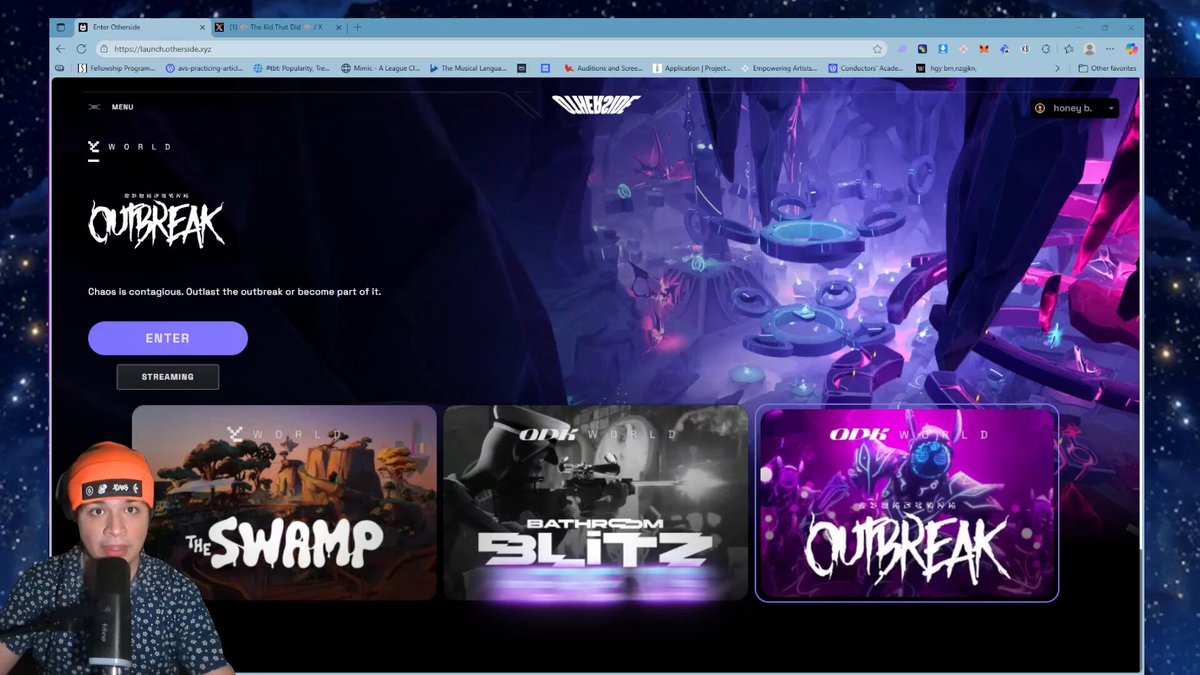
Task: Expand the honey b. account dropdown
Action: (1075, 108)
